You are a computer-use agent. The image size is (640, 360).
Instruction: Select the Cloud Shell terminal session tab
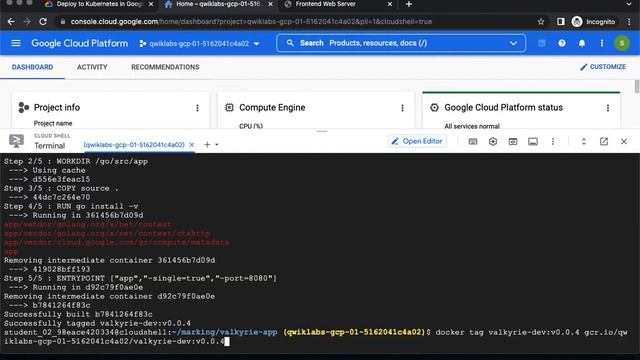tap(134, 144)
